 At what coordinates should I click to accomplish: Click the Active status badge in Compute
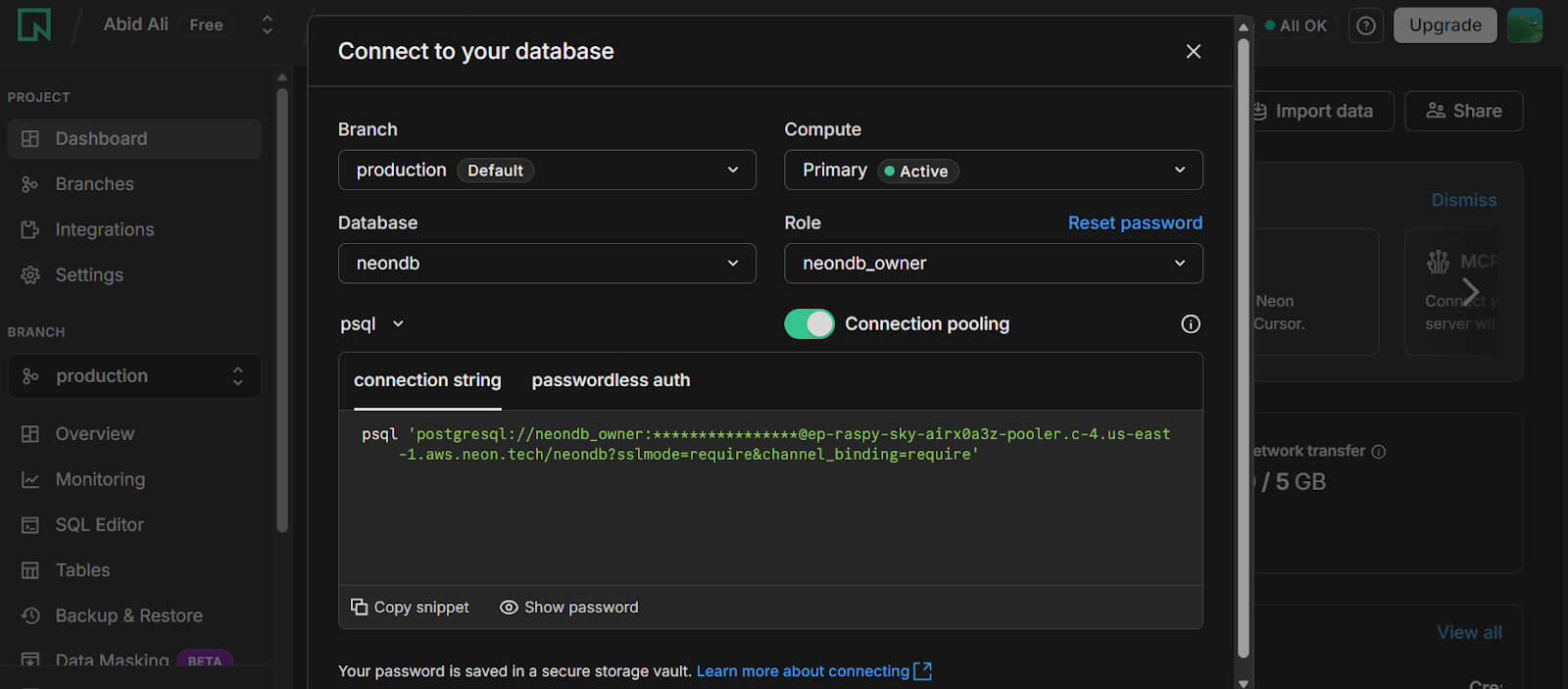tap(918, 172)
